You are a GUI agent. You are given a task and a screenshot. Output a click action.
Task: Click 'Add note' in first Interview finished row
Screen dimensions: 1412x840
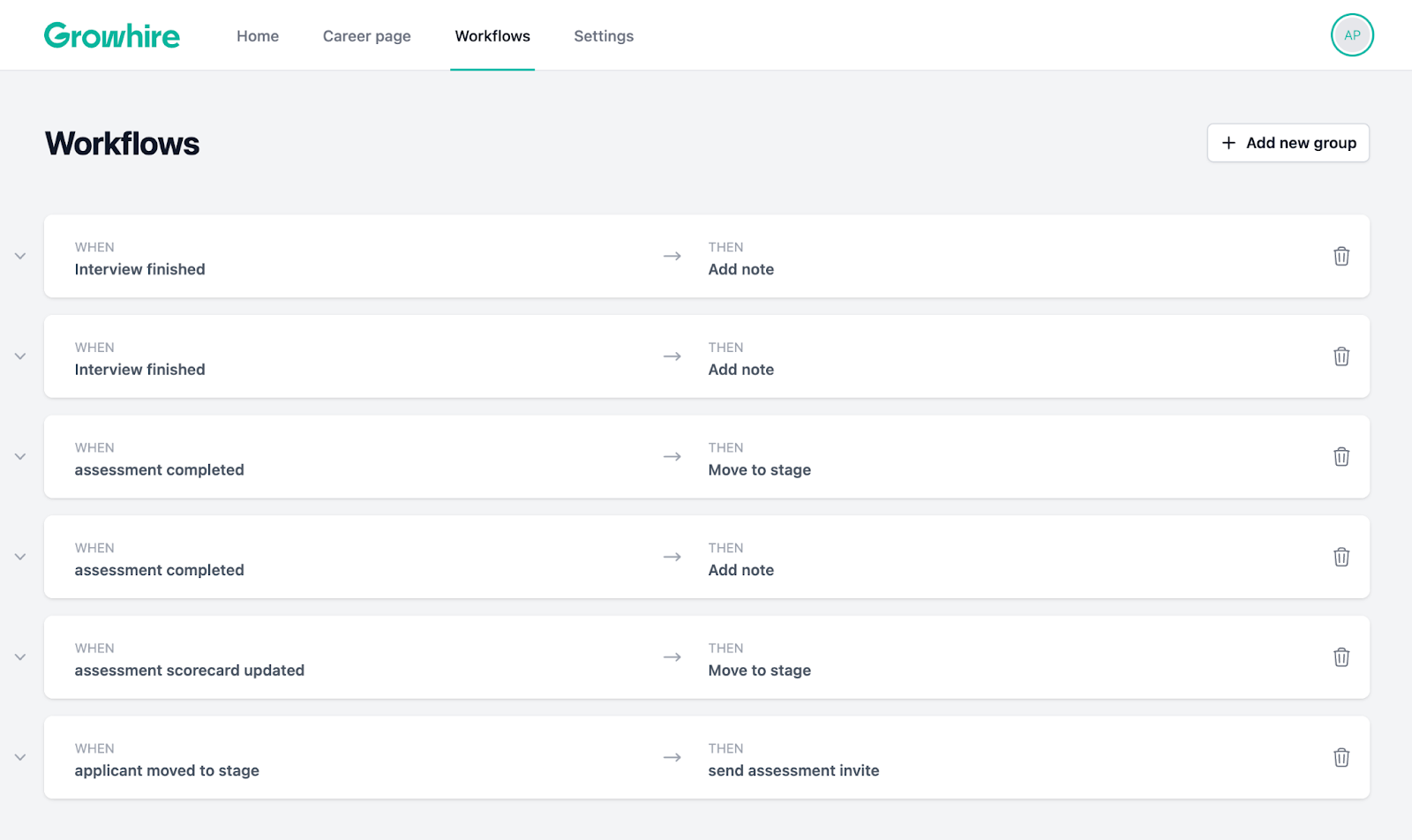pos(741,269)
